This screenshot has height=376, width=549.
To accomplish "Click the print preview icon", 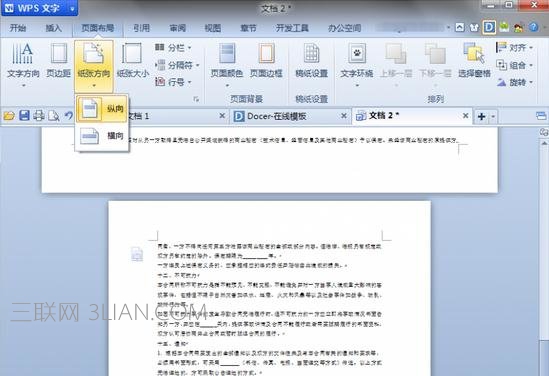I will 54,116.
